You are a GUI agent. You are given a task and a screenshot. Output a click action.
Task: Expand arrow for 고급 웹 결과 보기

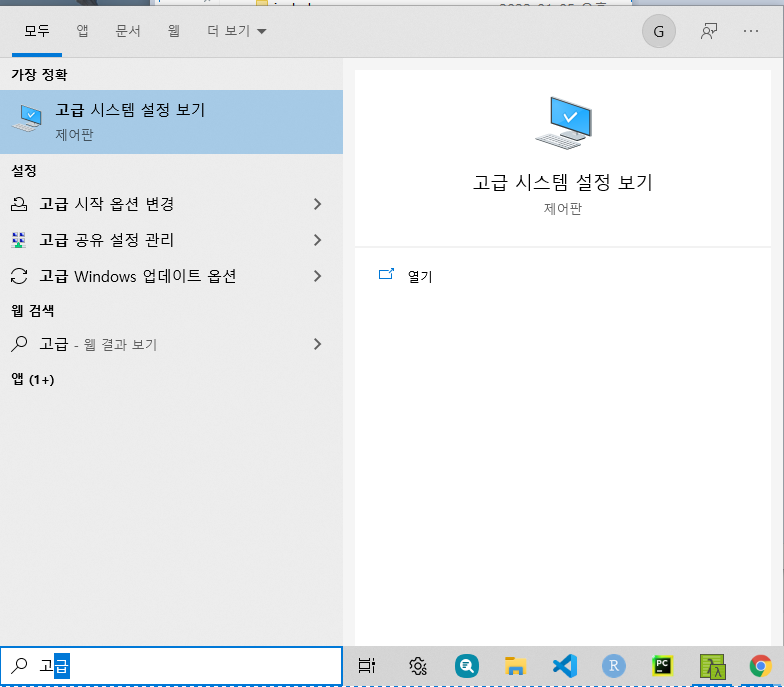tap(317, 344)
